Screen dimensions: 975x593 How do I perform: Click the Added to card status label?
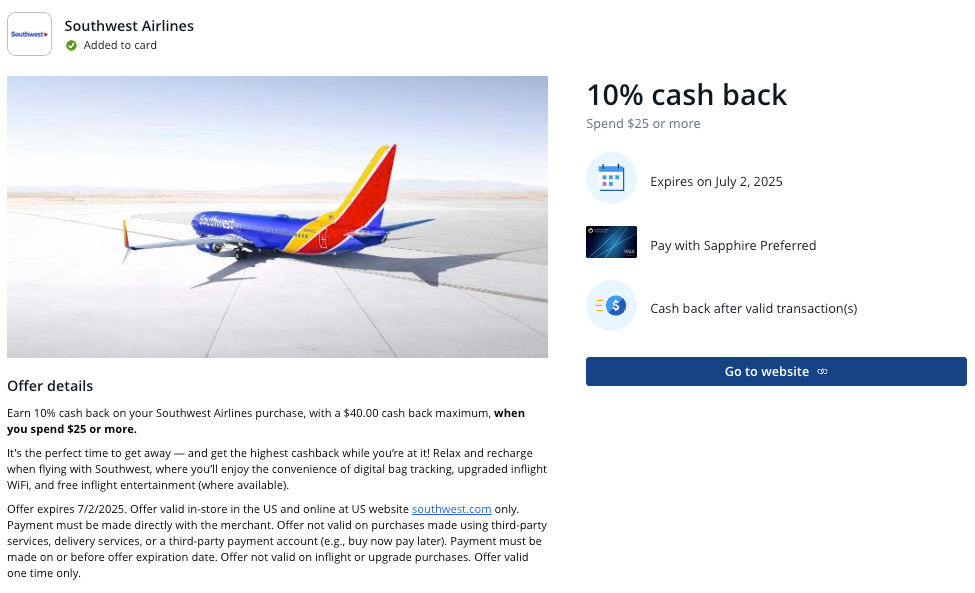120,45
